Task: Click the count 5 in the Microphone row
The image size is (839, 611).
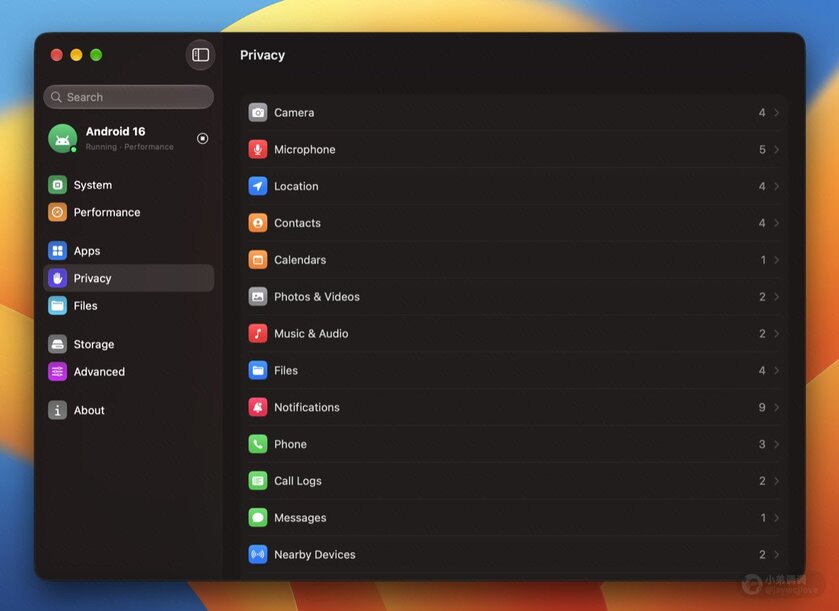Action: (x=762, y=149)
